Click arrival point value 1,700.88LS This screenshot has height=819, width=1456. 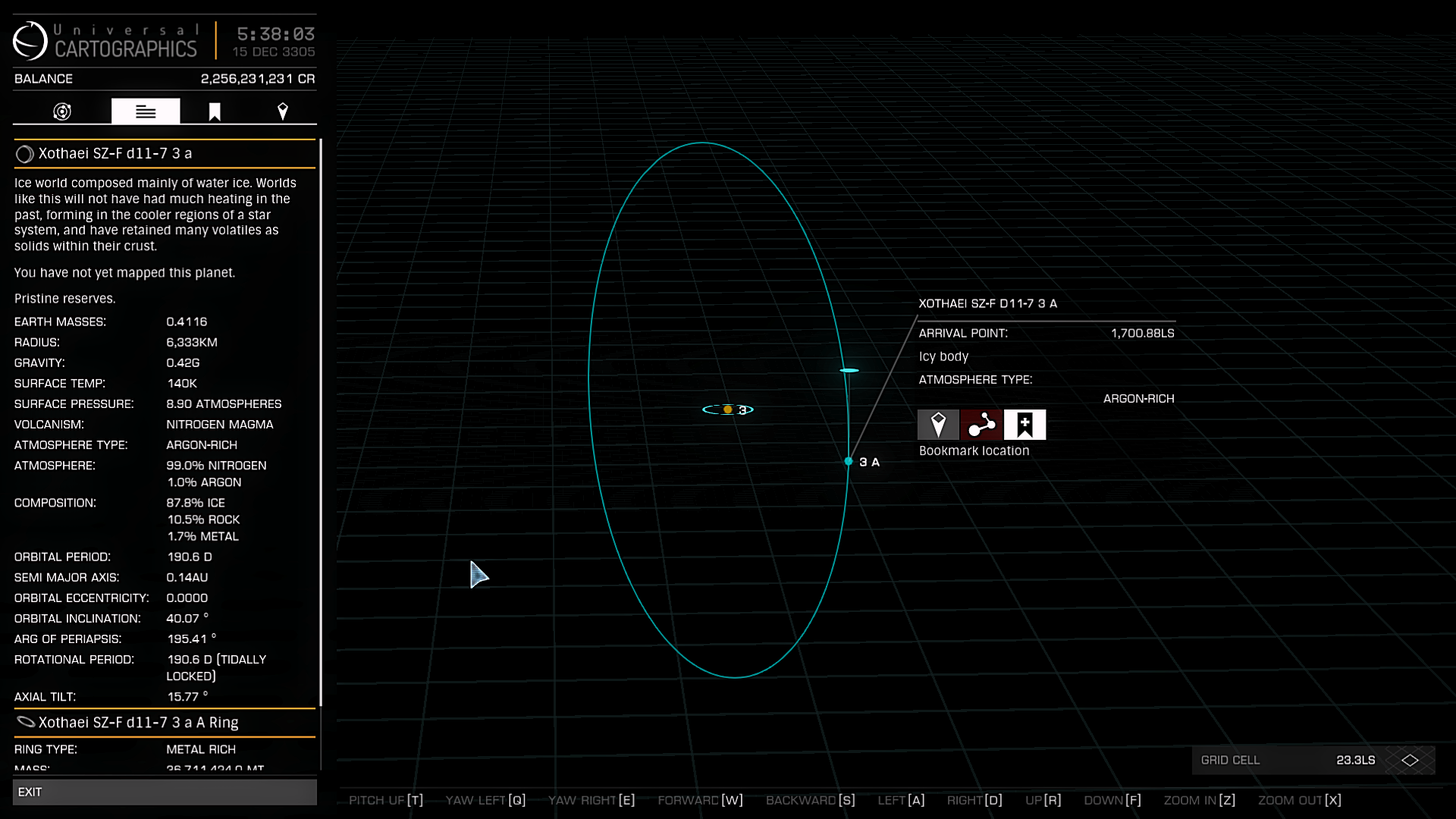[1143, 334]
